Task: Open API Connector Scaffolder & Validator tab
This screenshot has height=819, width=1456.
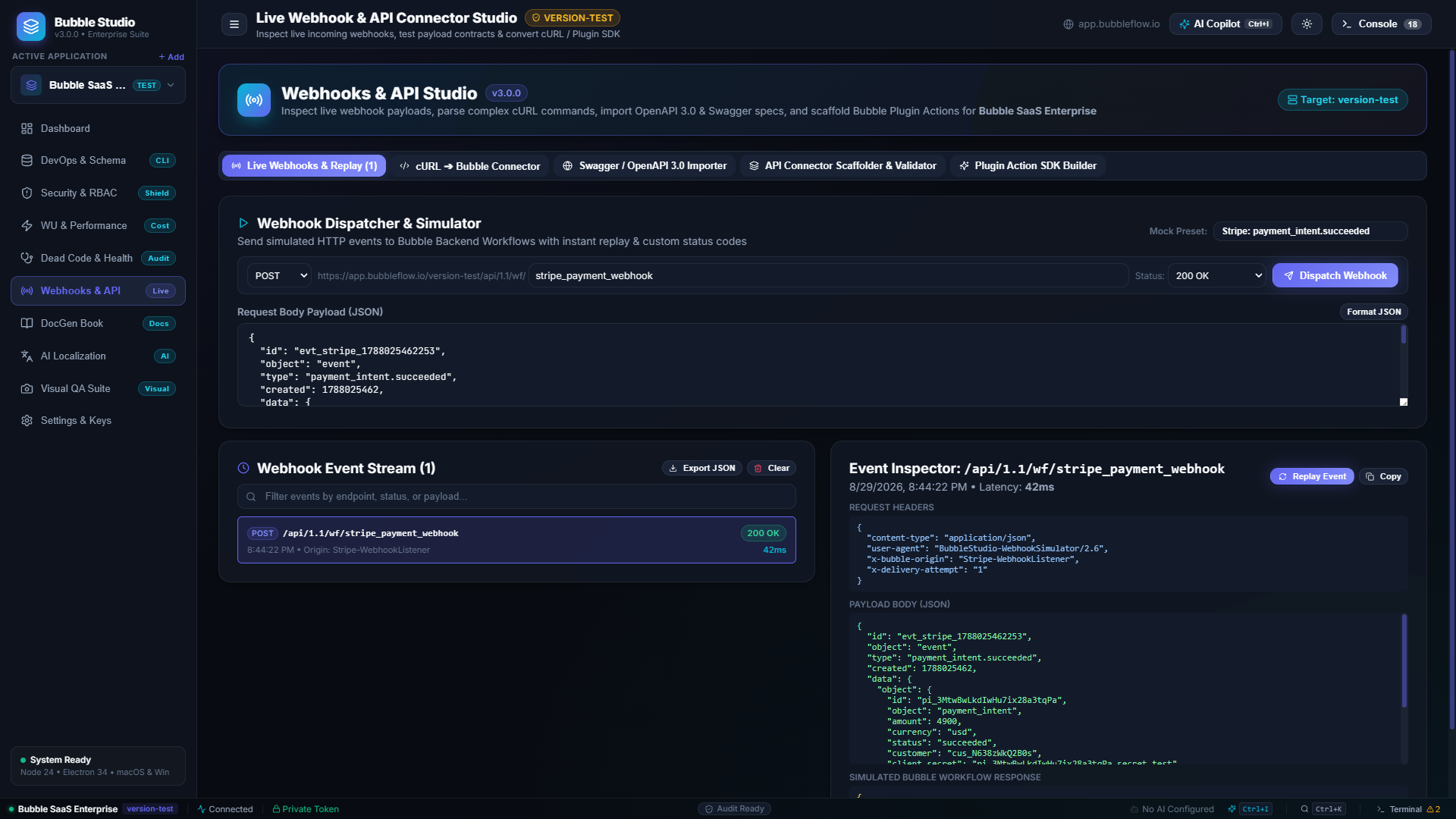Action: click(843, 166)
